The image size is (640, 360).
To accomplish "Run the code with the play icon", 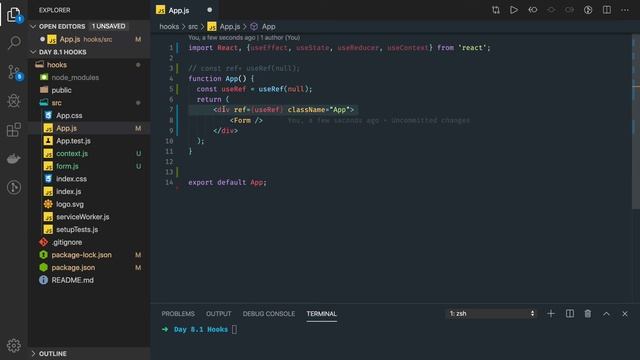I will pos(514,10).
